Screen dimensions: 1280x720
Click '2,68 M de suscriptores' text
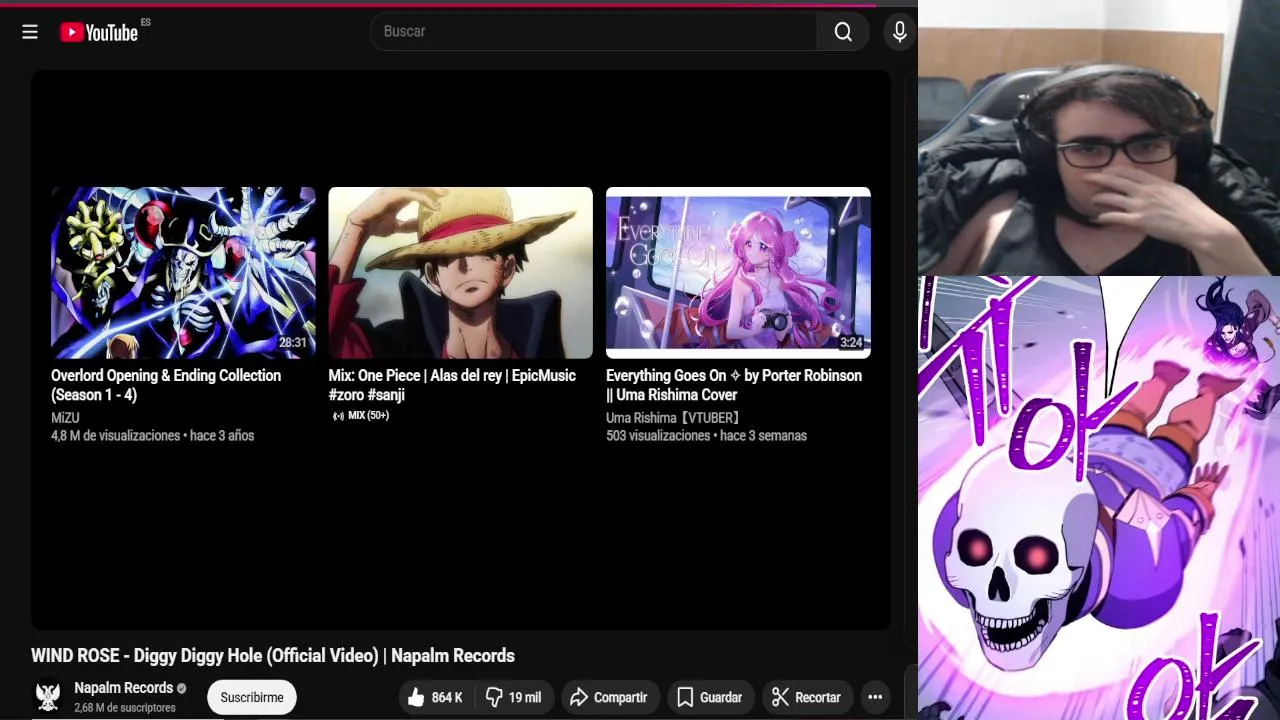pos(125,708)
